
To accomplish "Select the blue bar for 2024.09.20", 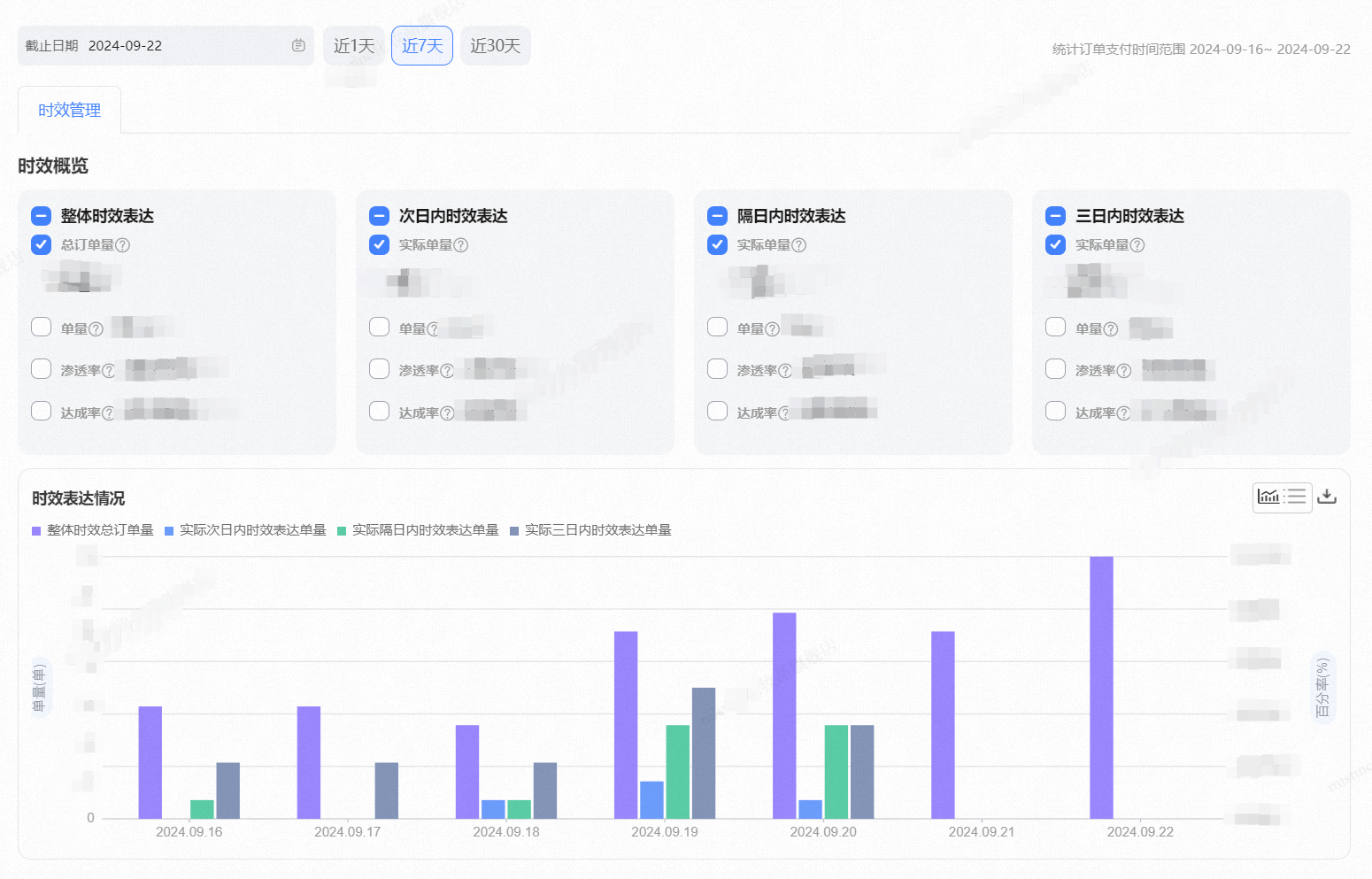I will pyautogui.click(x=810, y=809).
